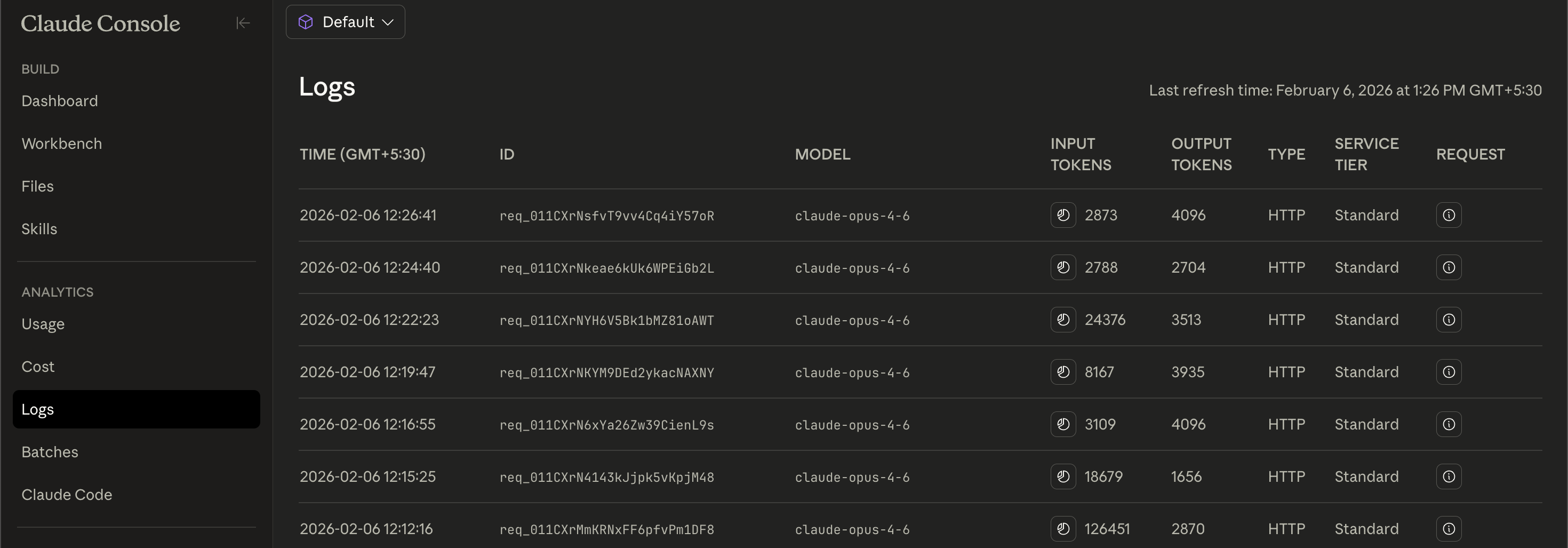Click the cache indicator beside 126451 input tokens

point(1063,529)
